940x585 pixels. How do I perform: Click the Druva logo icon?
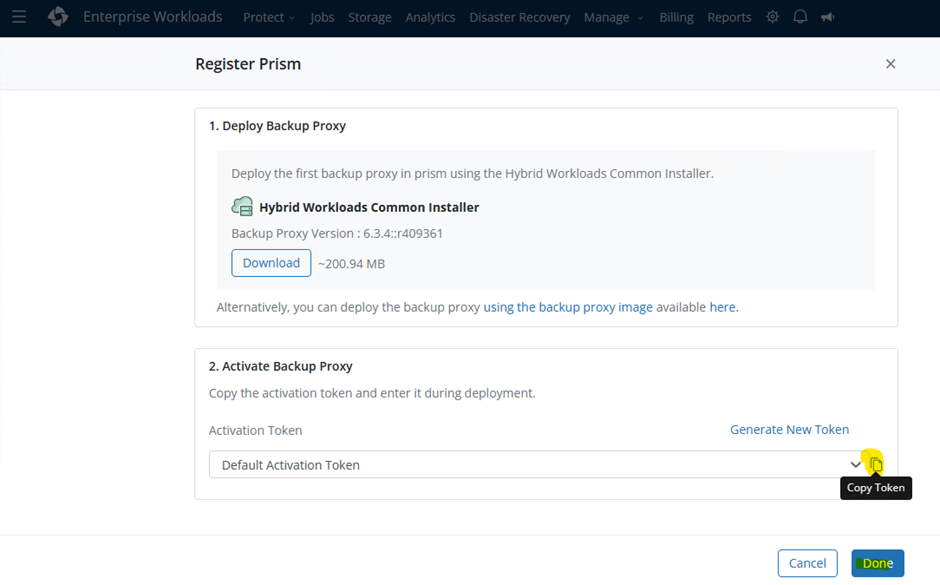[x=58, y=17]
